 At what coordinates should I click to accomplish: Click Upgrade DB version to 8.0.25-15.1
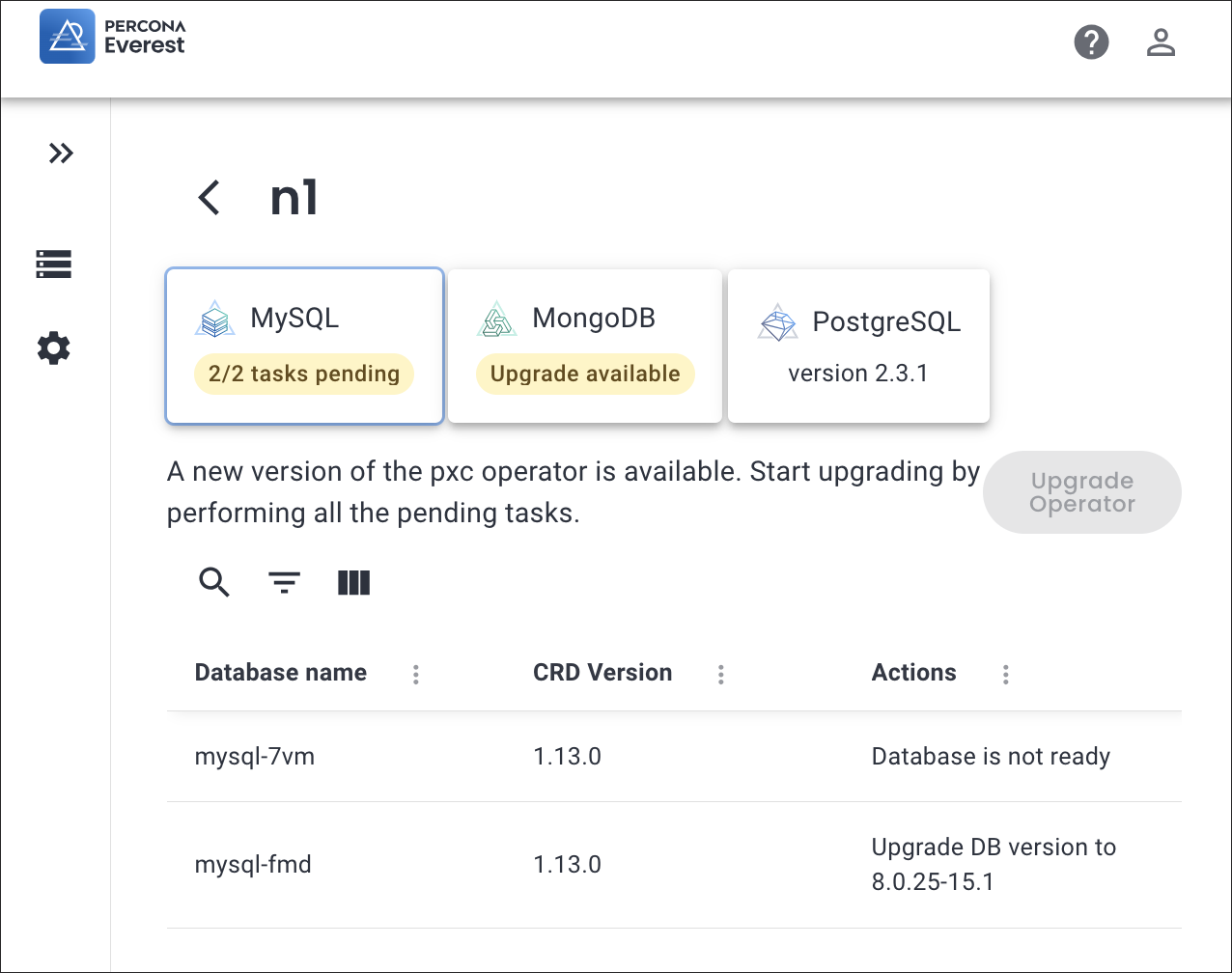coord(994,864)
